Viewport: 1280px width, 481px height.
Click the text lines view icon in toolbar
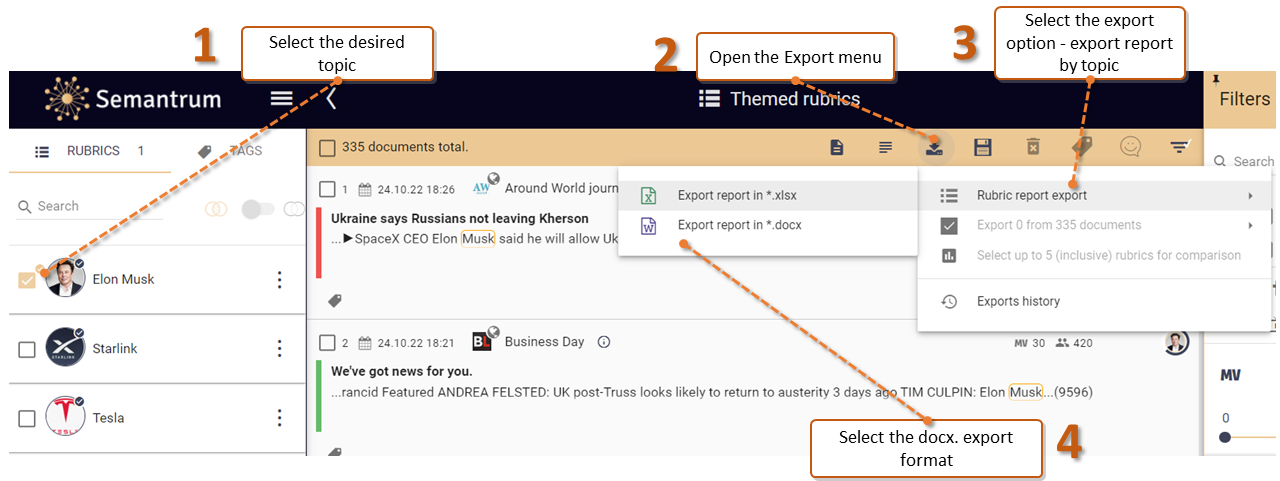pyautogui.click(x=885, y=147)
